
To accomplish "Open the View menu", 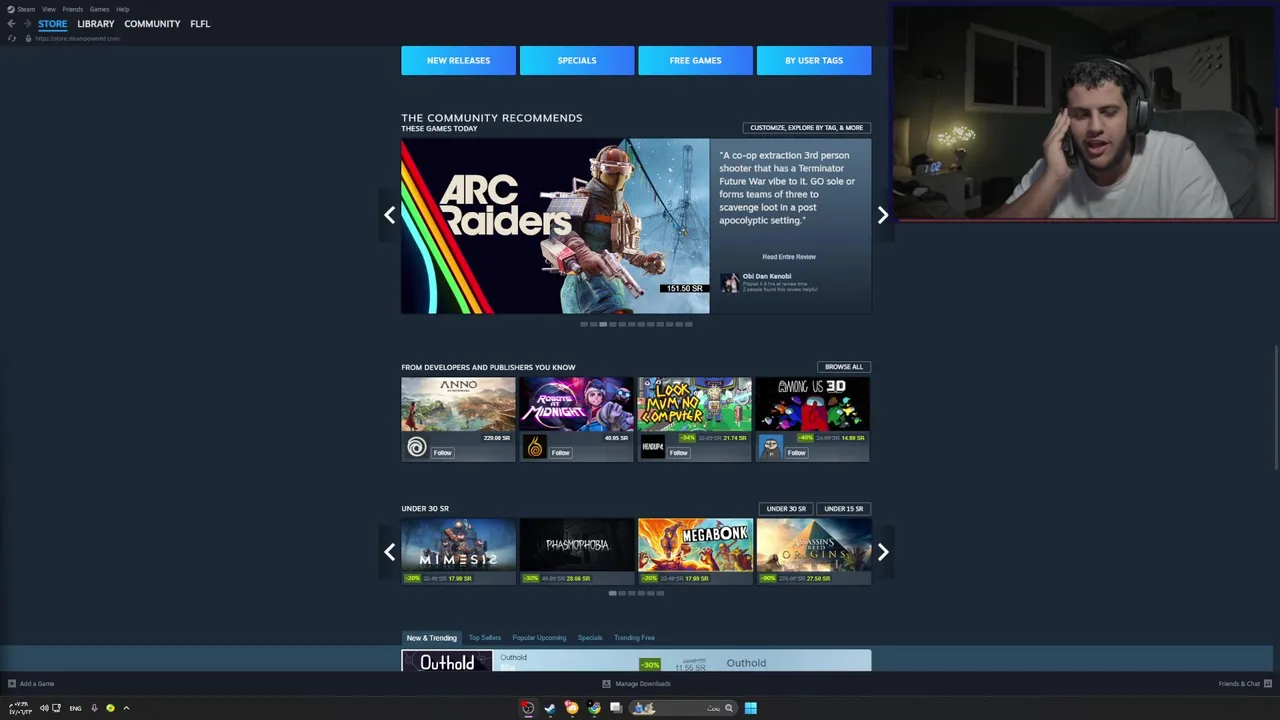I will 48,9.
